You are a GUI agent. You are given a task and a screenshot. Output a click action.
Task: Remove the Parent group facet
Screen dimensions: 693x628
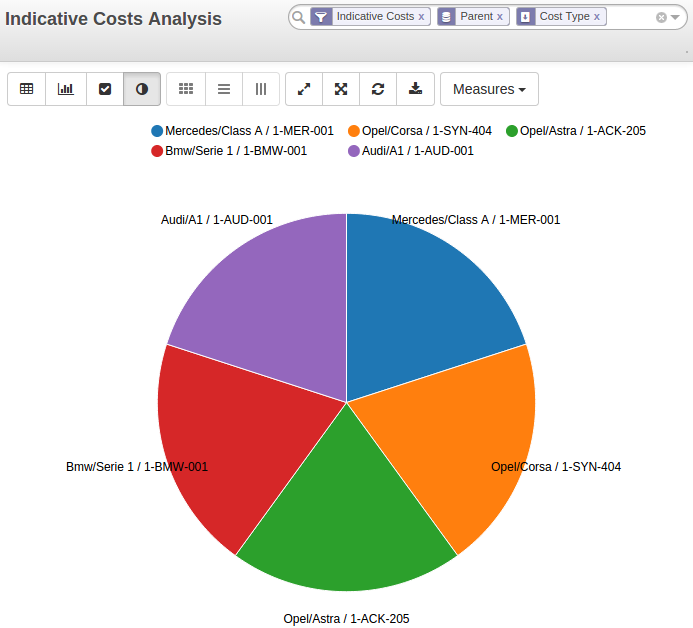(500, 17)
